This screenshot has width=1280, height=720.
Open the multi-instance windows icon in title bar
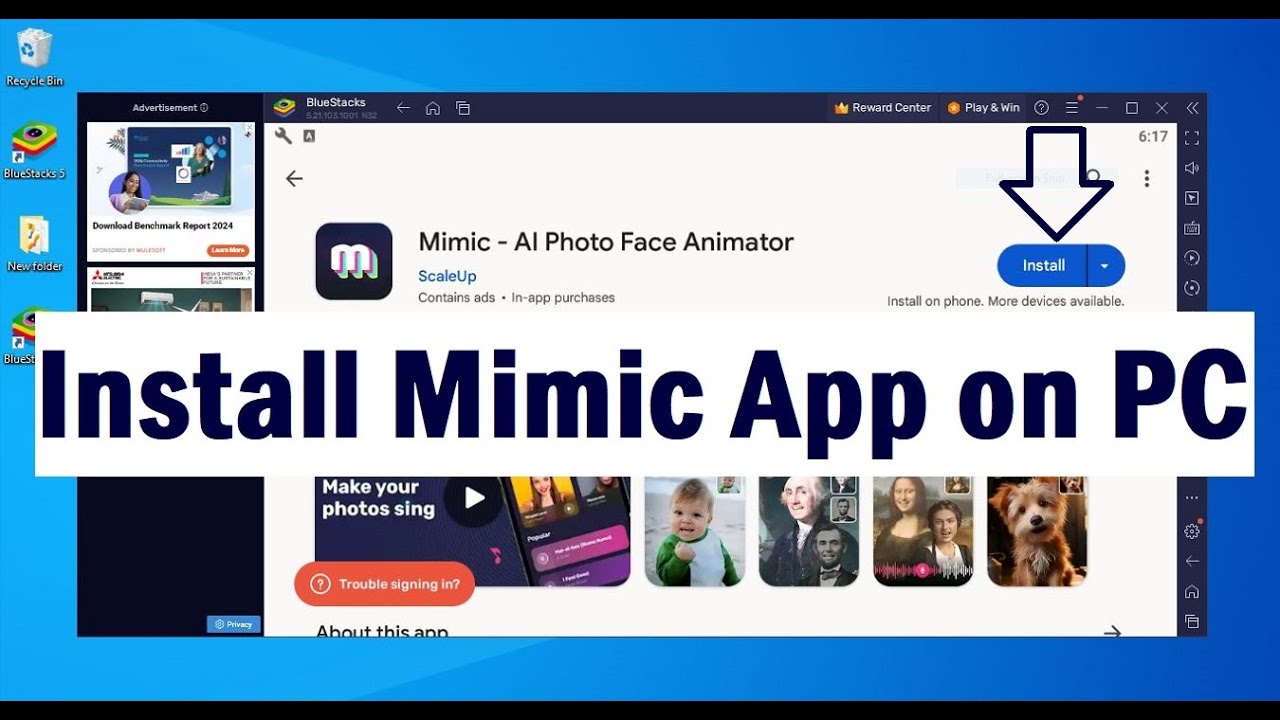pyautogui.click(x=463, y=108)
